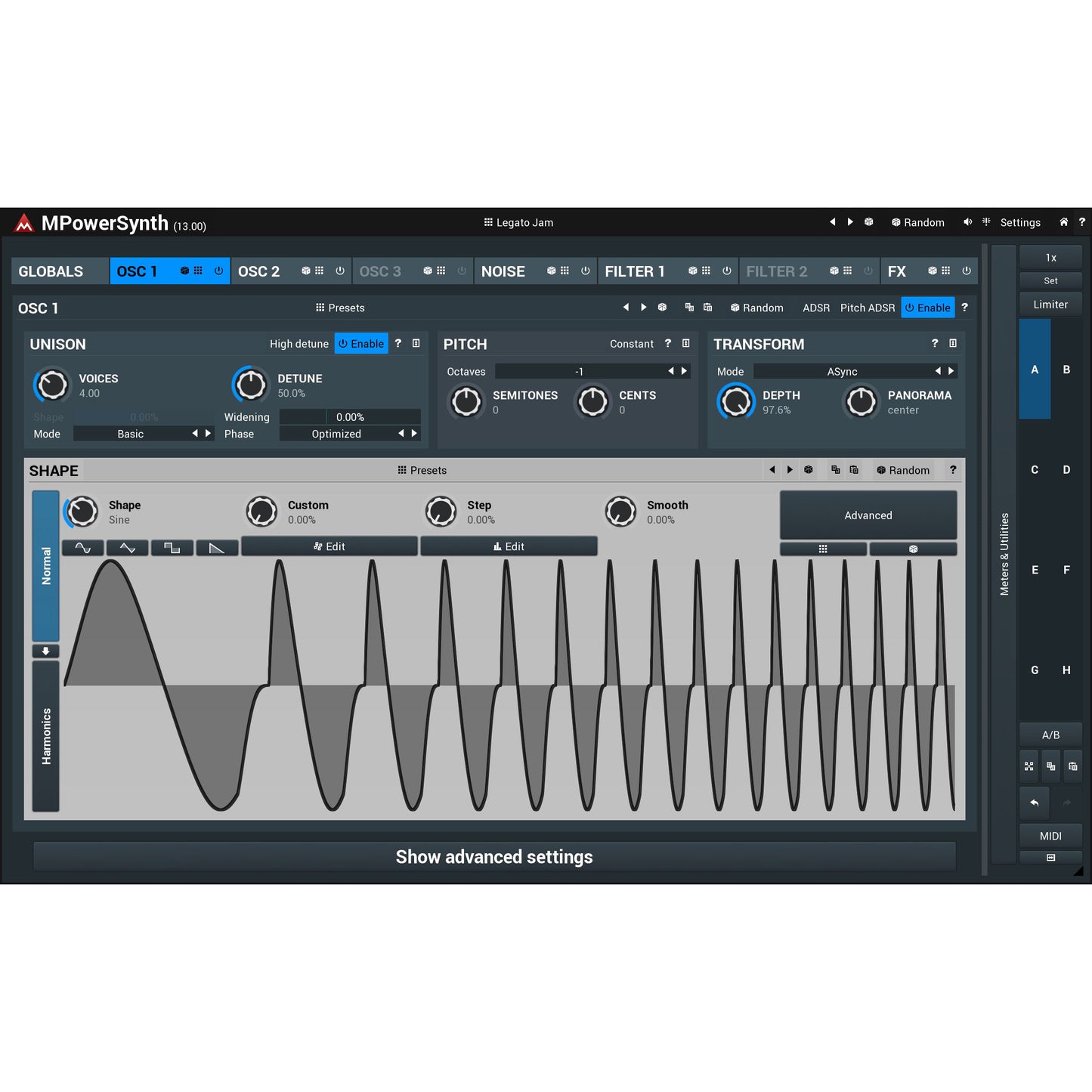Select the triangle waveform shape icon

point(127,547)
